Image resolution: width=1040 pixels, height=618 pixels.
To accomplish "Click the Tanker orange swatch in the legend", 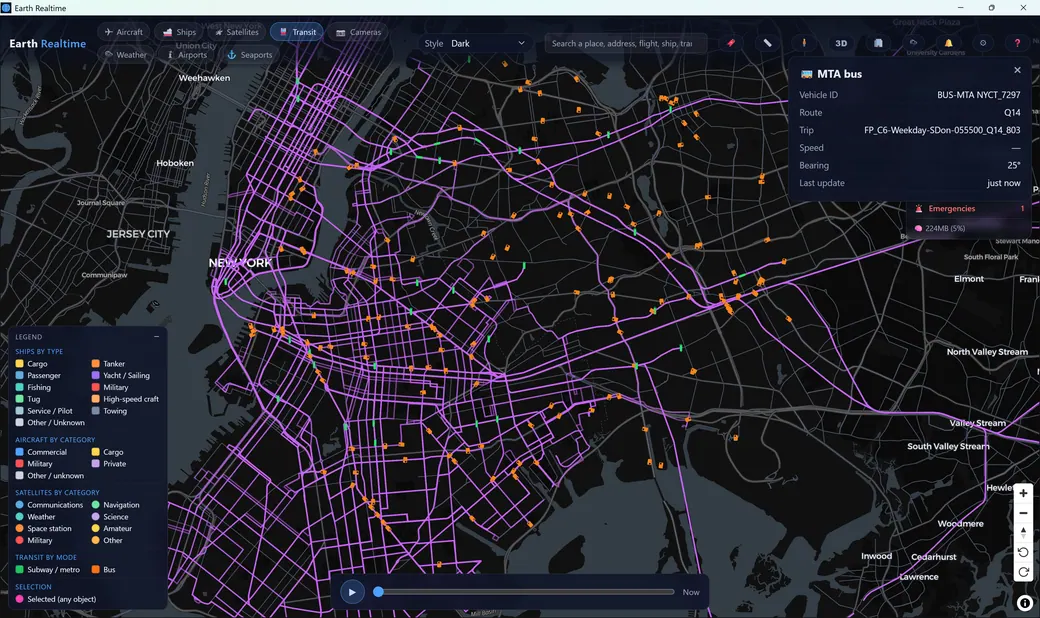I will click(x=96, y=363).
